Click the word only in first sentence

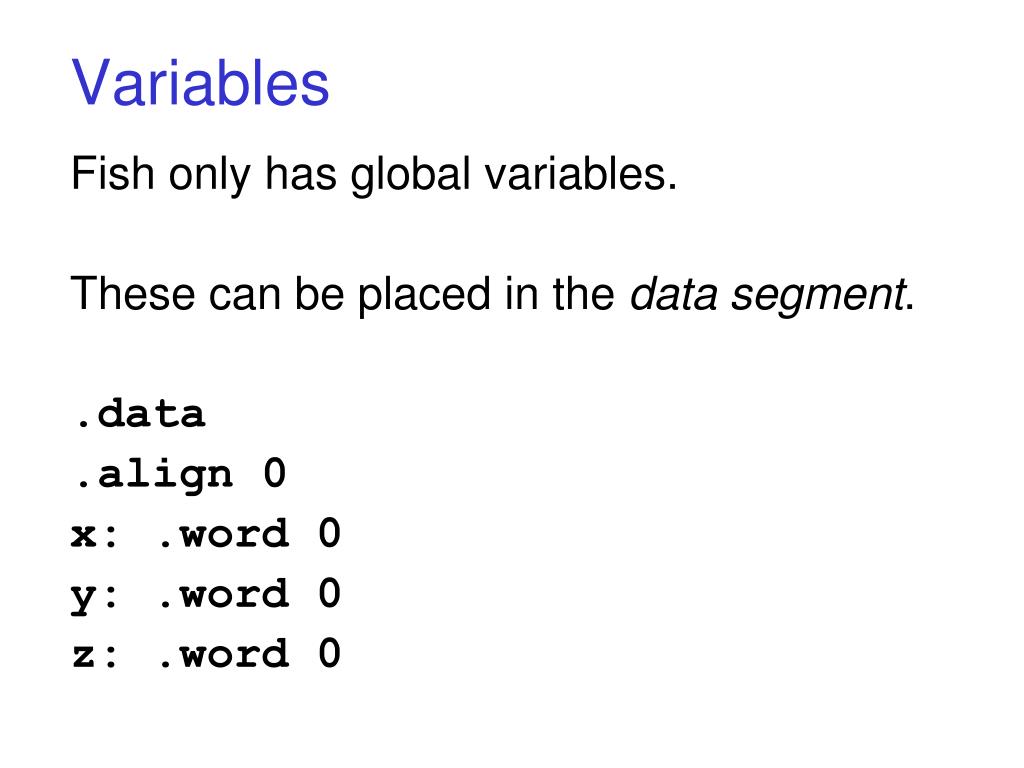click(209, 175)
